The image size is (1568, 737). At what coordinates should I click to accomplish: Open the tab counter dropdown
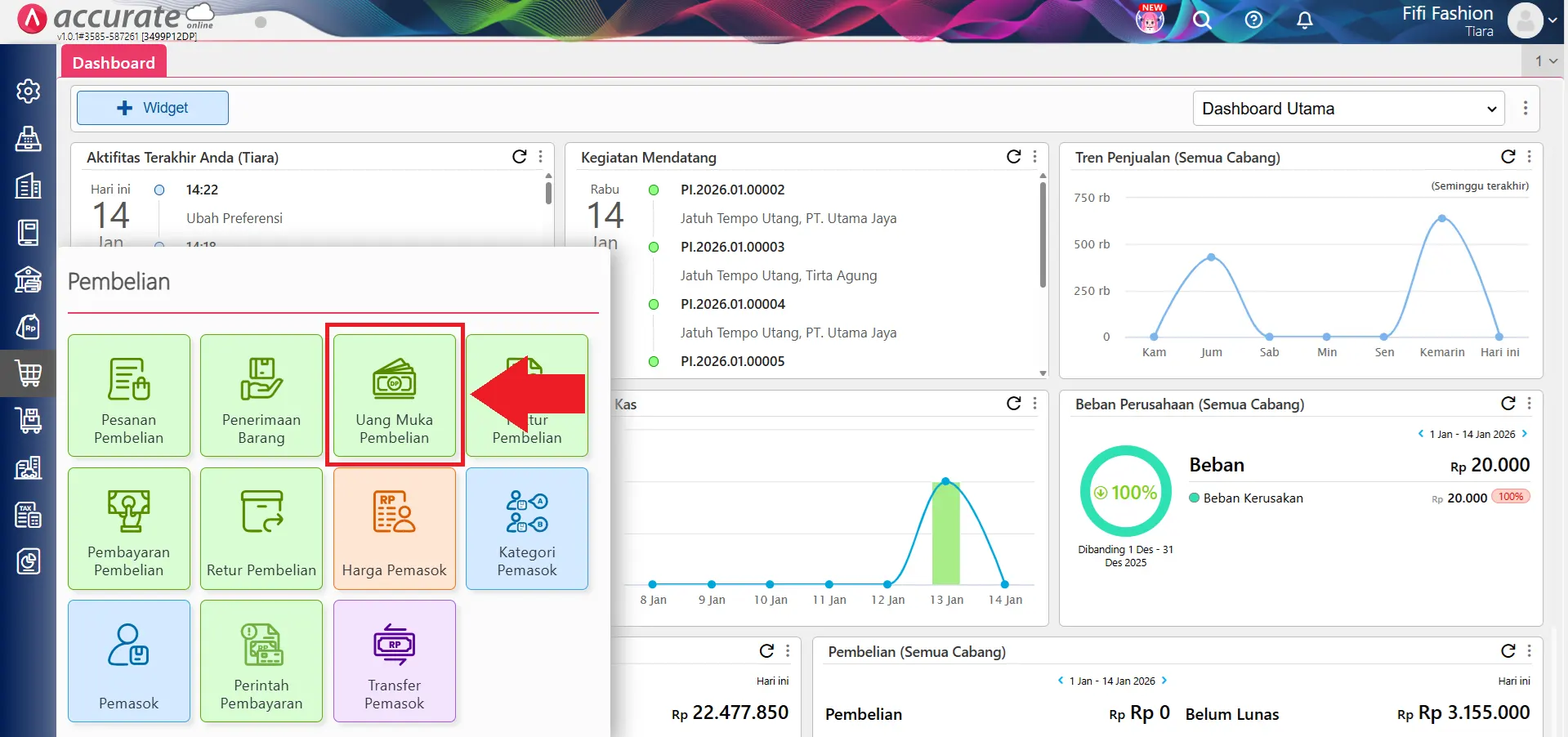coord(1545,61)
